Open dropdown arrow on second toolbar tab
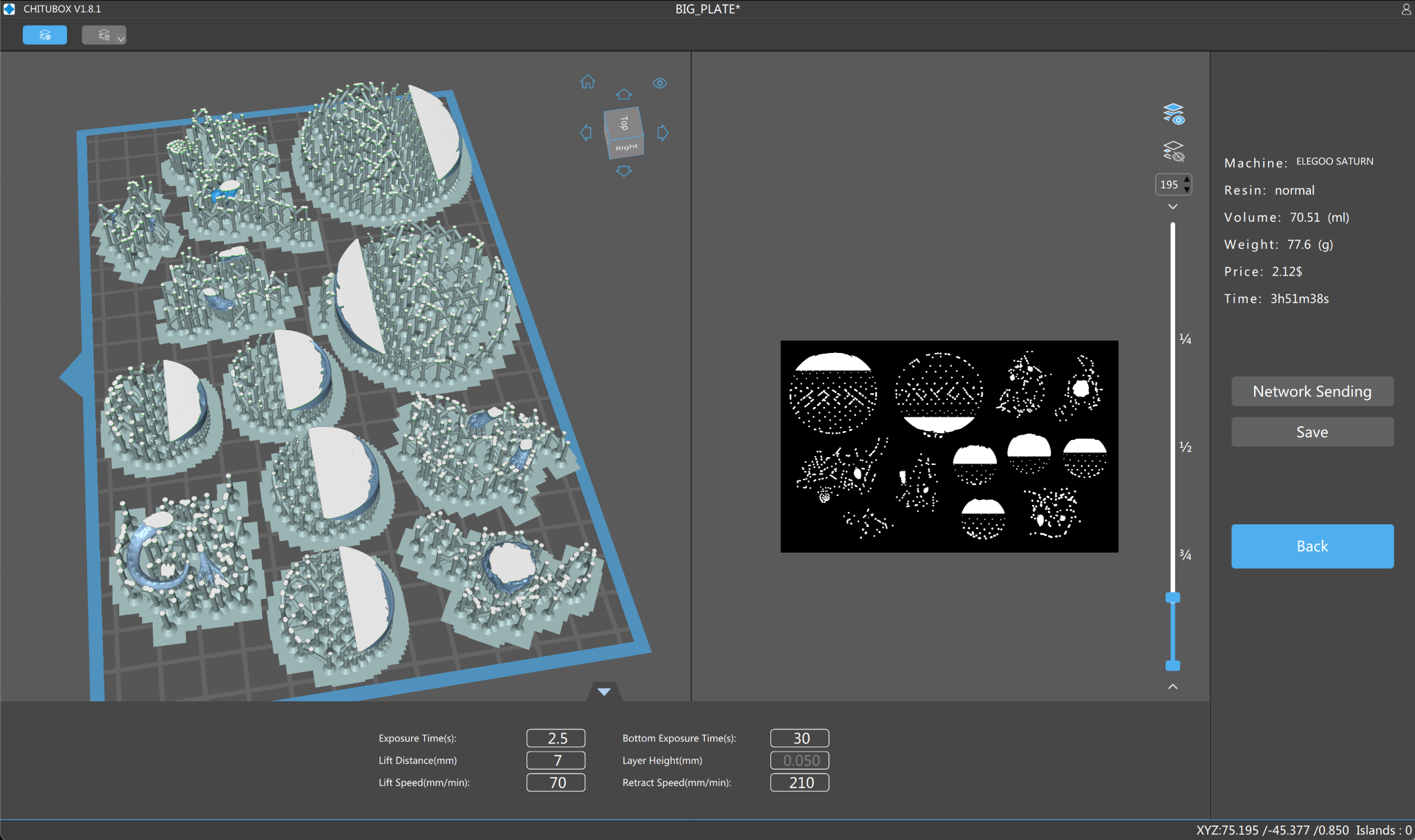The height and width of the screenshot is (840, 1415). pos(121,39)
